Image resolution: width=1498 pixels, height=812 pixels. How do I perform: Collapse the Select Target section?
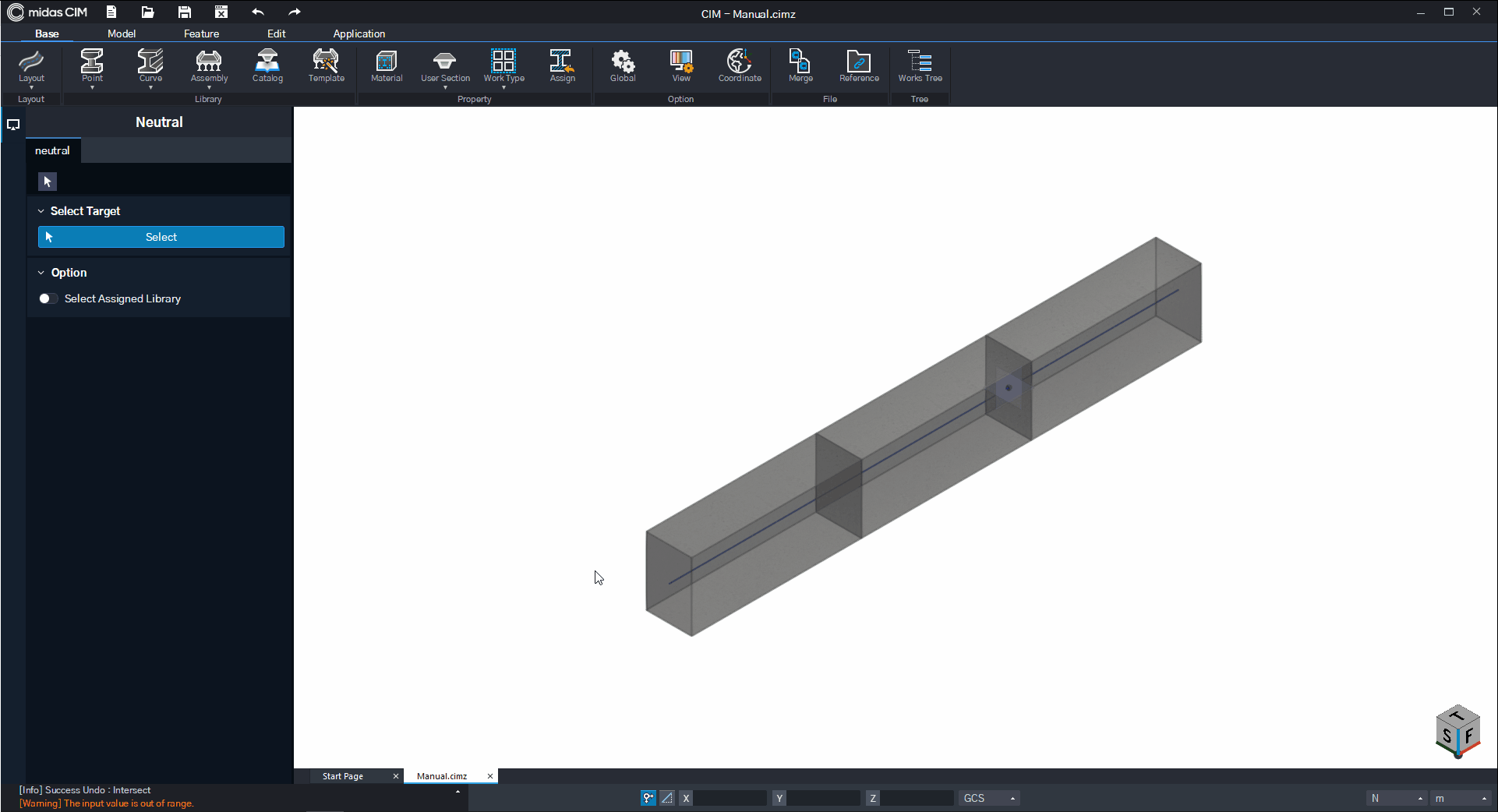tap(41, 211)
